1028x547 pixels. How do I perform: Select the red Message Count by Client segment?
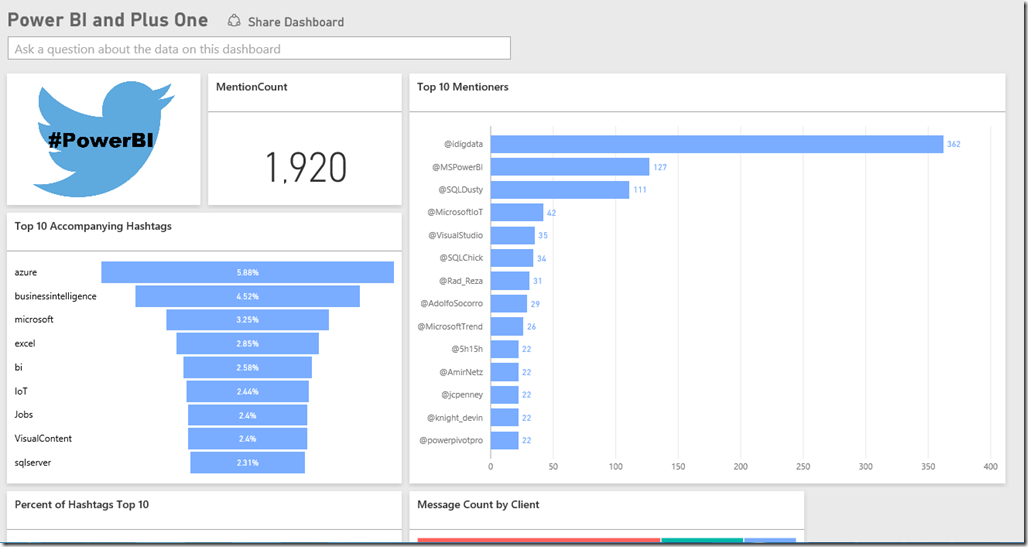(539, 541)
